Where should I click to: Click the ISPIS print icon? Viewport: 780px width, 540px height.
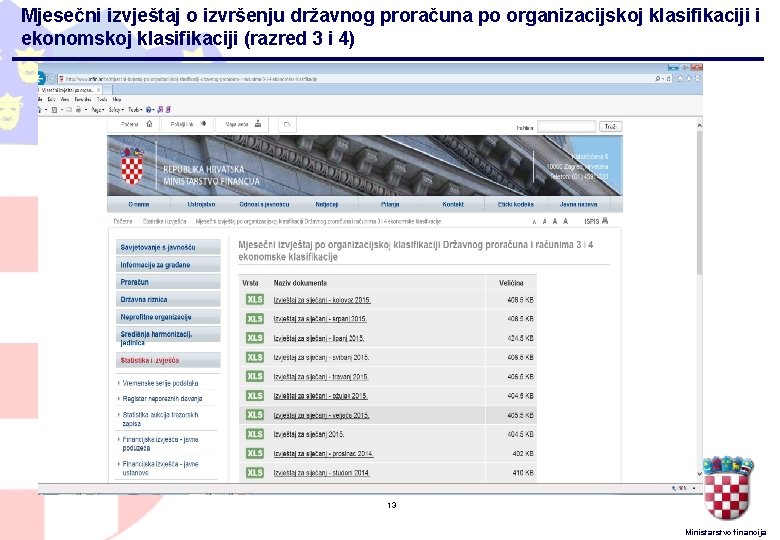pyautogui.click(x=605, y=221)
